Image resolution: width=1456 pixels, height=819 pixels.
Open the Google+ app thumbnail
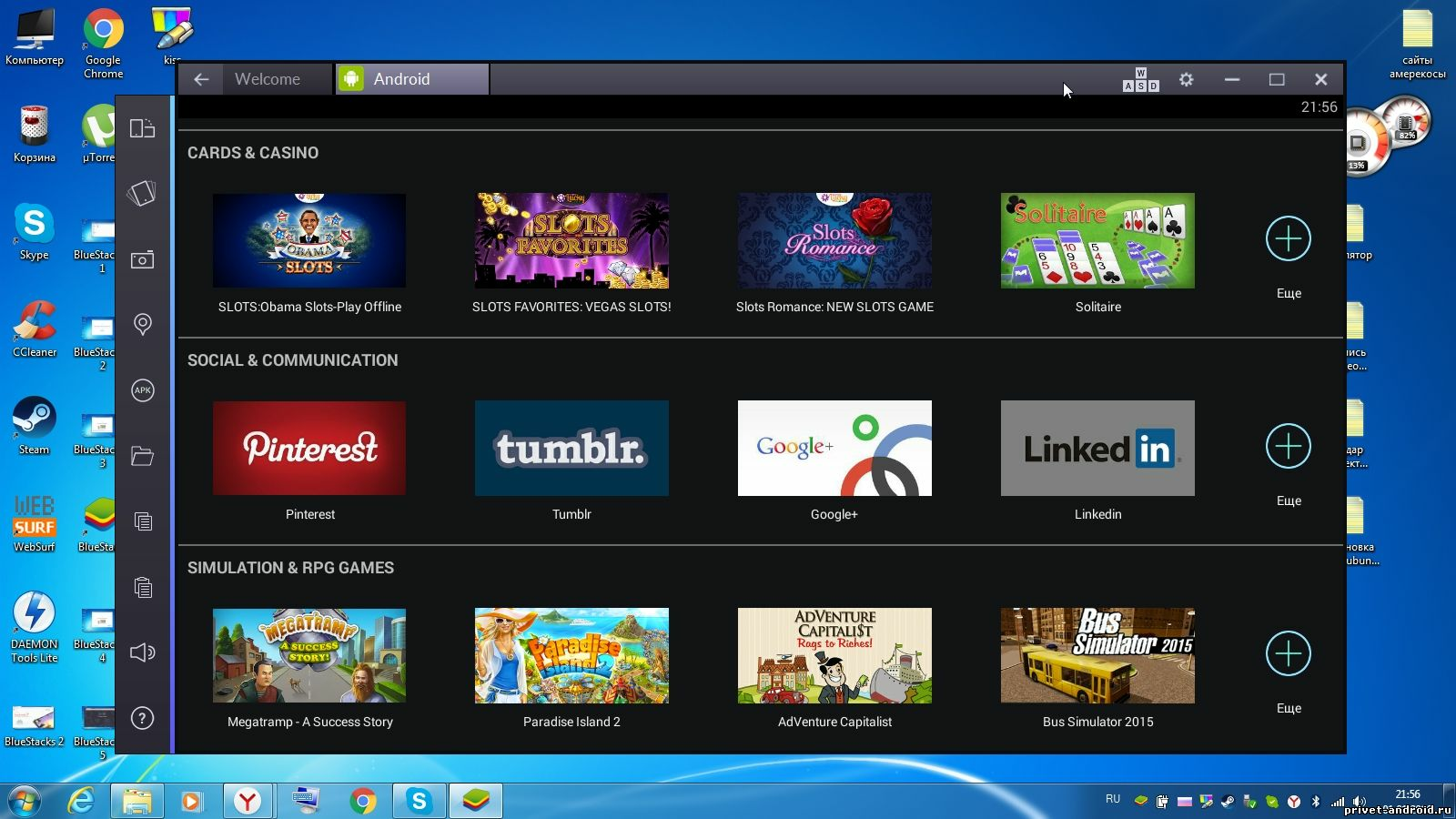834,448
